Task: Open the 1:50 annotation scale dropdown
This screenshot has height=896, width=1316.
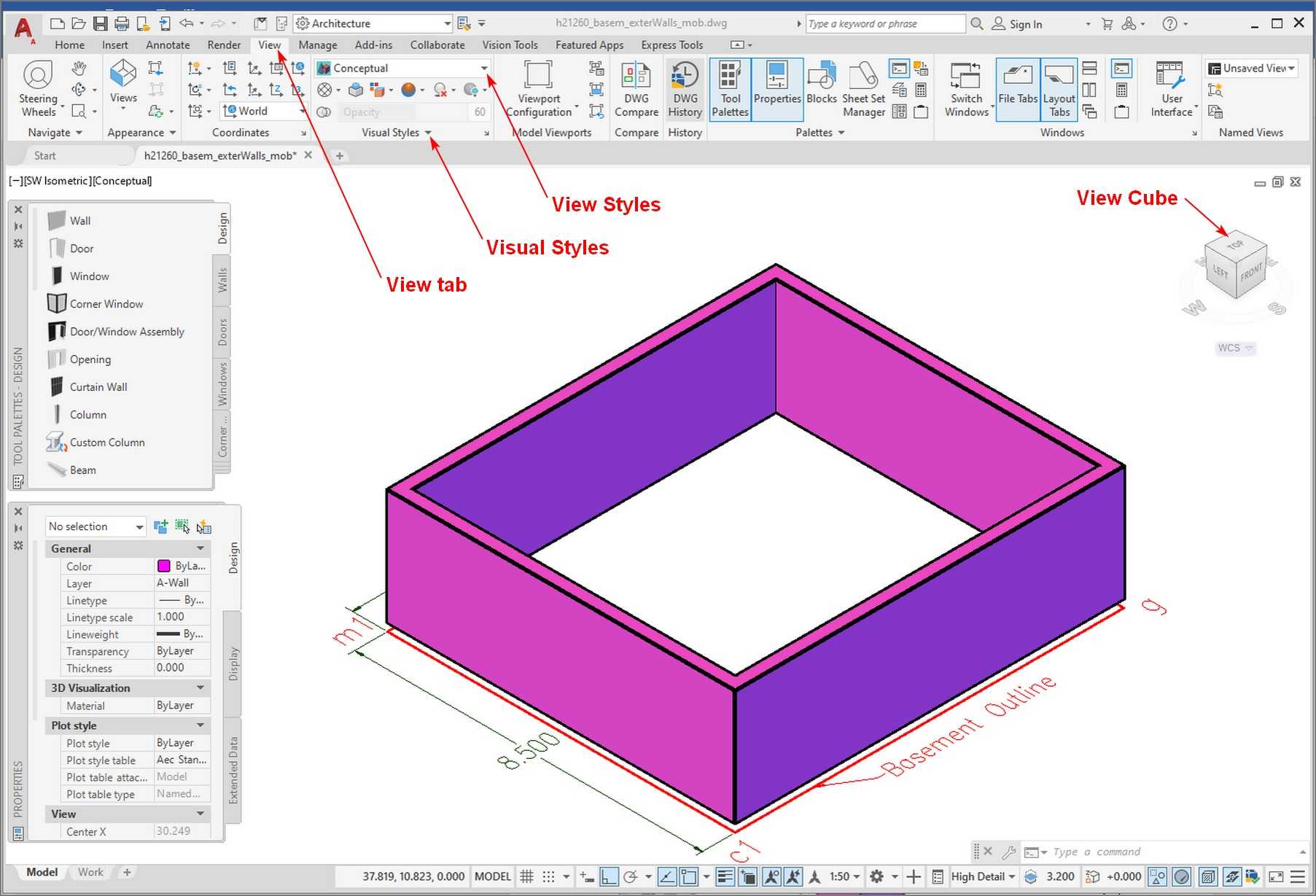Action: [844, 876]
